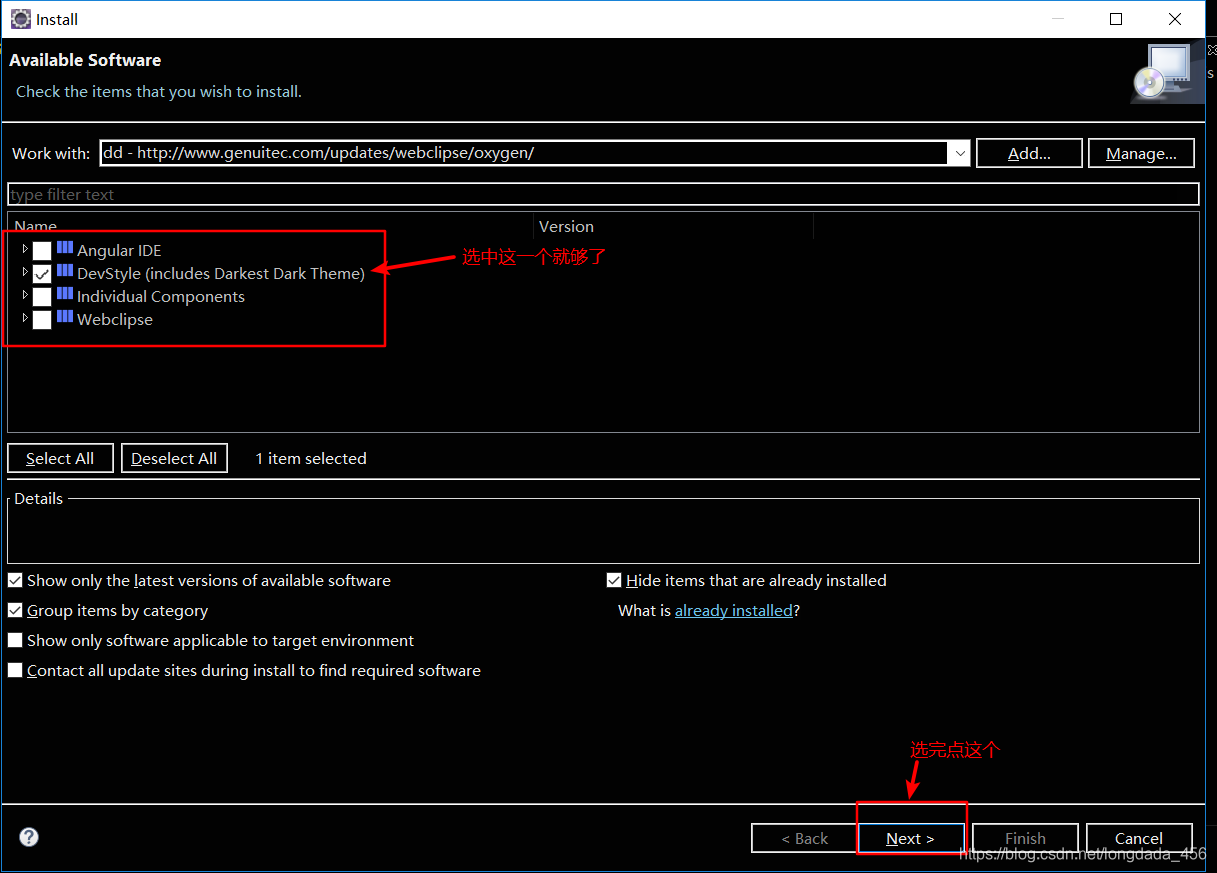
Task: Expand the Individual Components tree node
Action: point(25,294)
